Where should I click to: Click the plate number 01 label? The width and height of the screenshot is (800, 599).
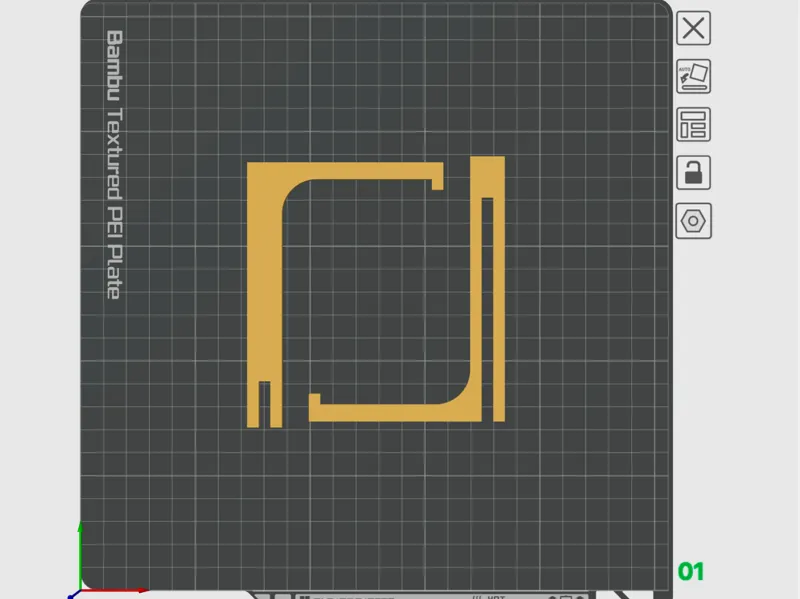[x=691, y=571]
